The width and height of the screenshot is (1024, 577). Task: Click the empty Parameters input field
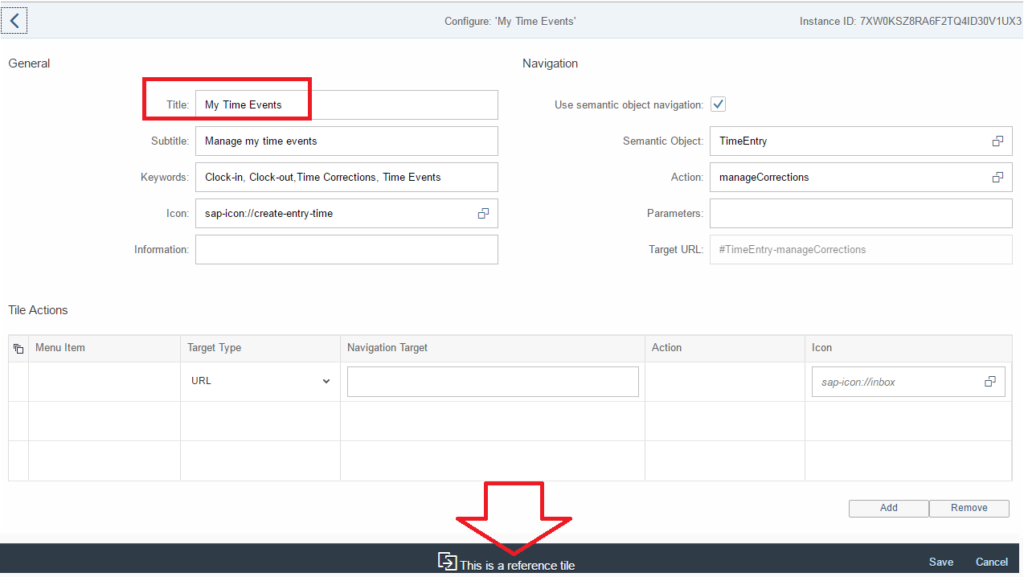click(x=861, y=213)
